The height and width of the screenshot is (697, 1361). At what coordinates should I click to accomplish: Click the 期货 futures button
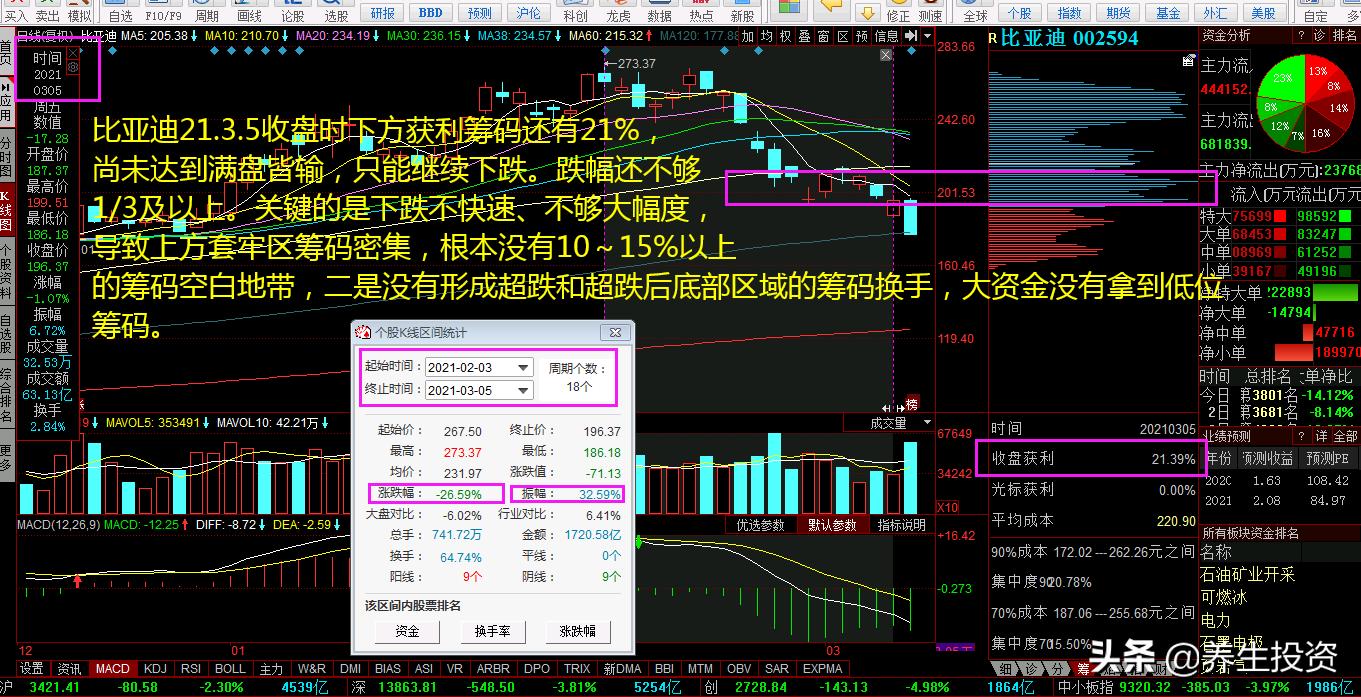[1118, 12]
